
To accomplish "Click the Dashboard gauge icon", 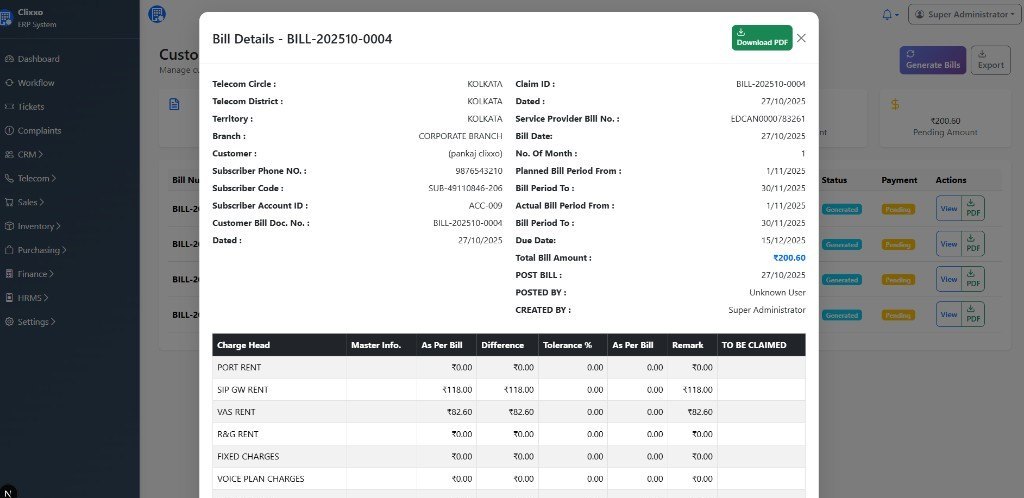I will 9,59.
